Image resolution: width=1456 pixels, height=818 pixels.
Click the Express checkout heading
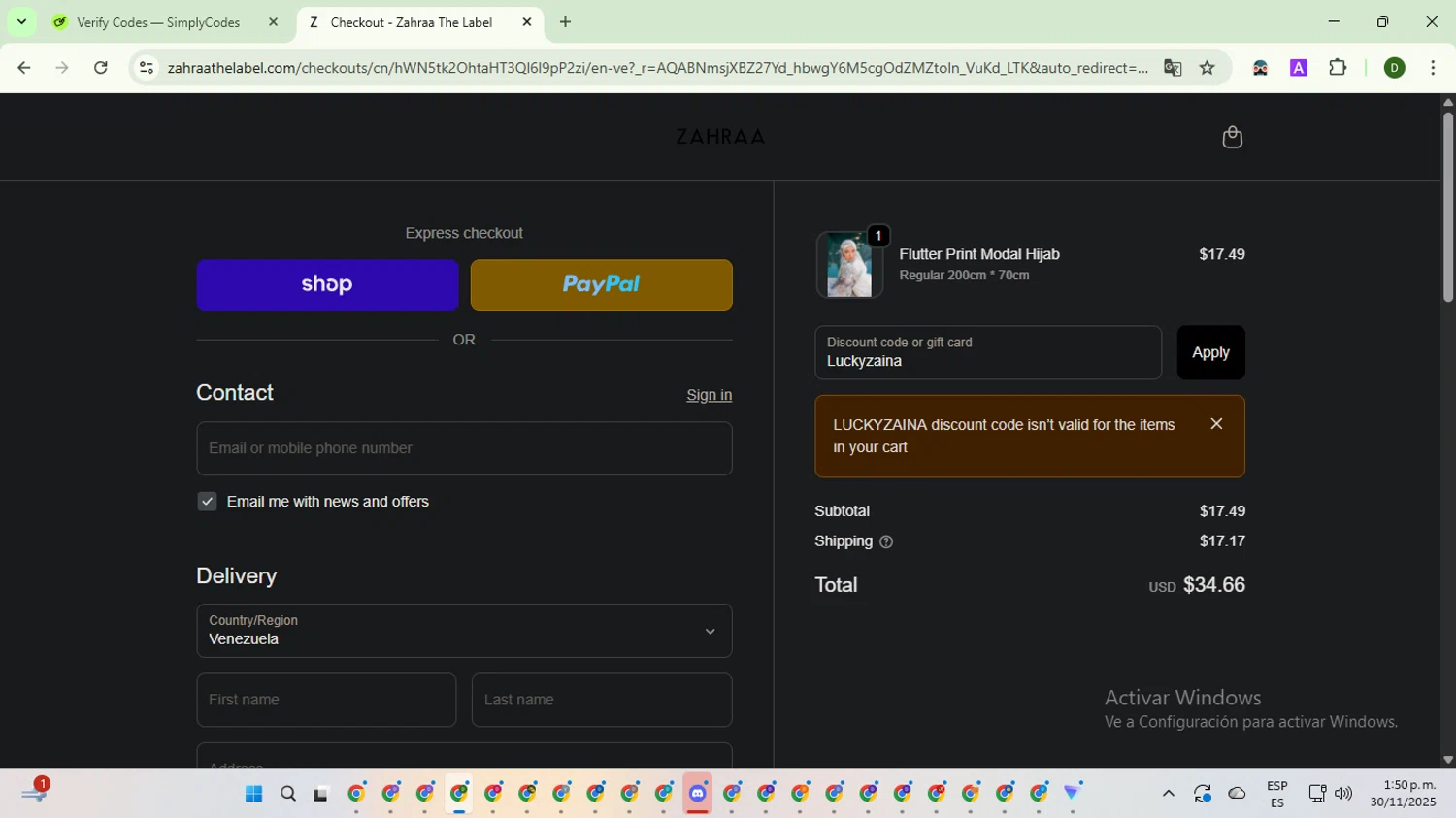click(464, 233)
